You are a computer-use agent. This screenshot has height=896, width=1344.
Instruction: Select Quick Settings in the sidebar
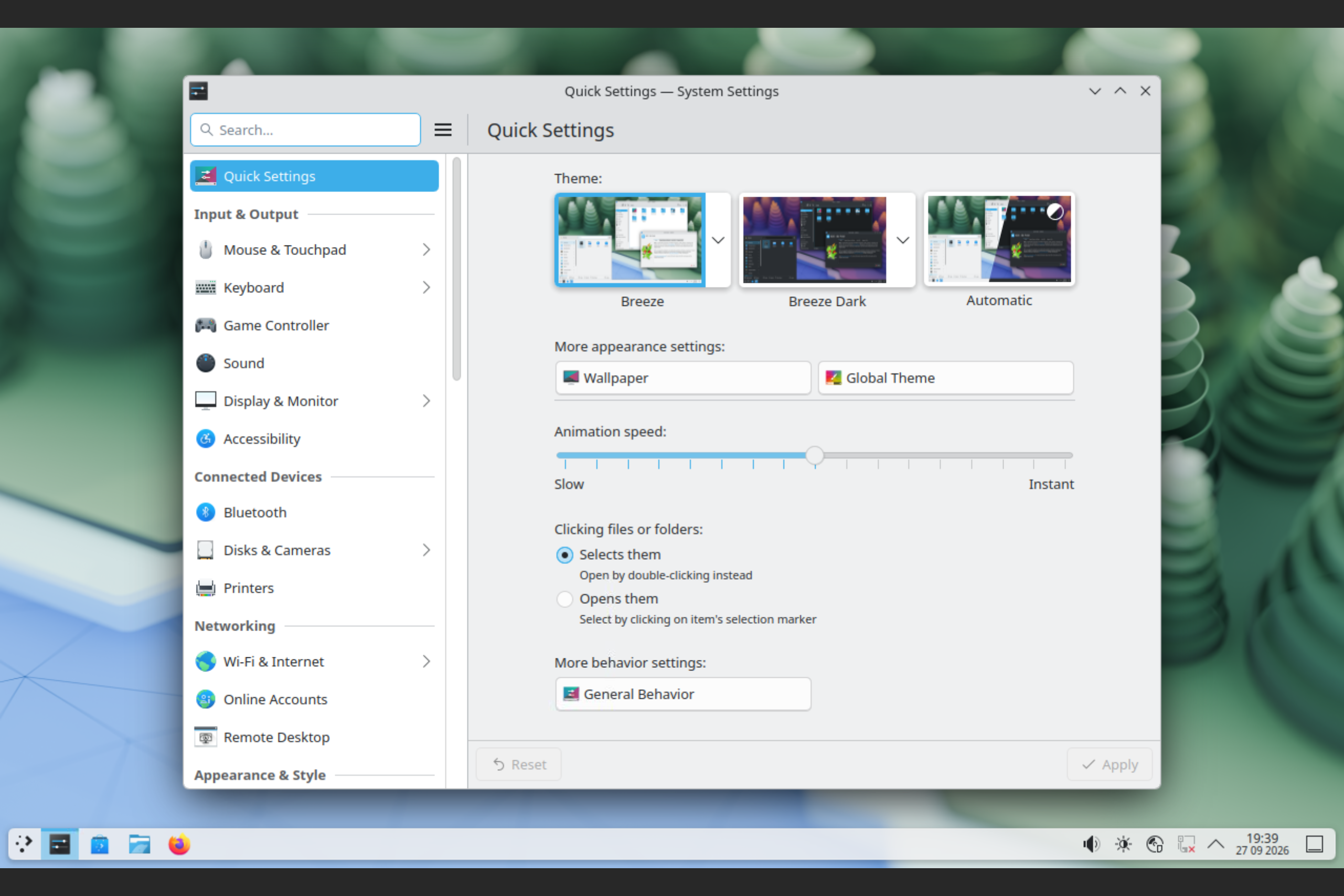tap(314, 176)
